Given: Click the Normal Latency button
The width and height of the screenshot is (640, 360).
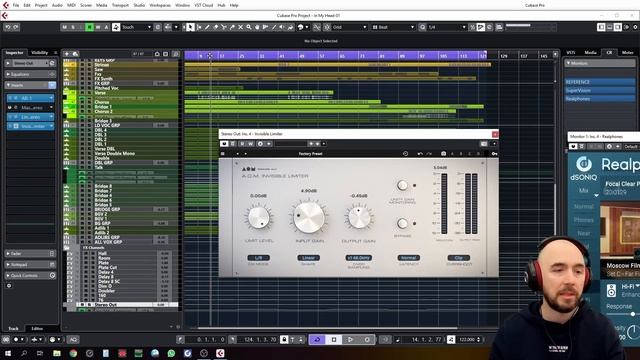Looking at the screenshot, I should (x=409, y=258).
